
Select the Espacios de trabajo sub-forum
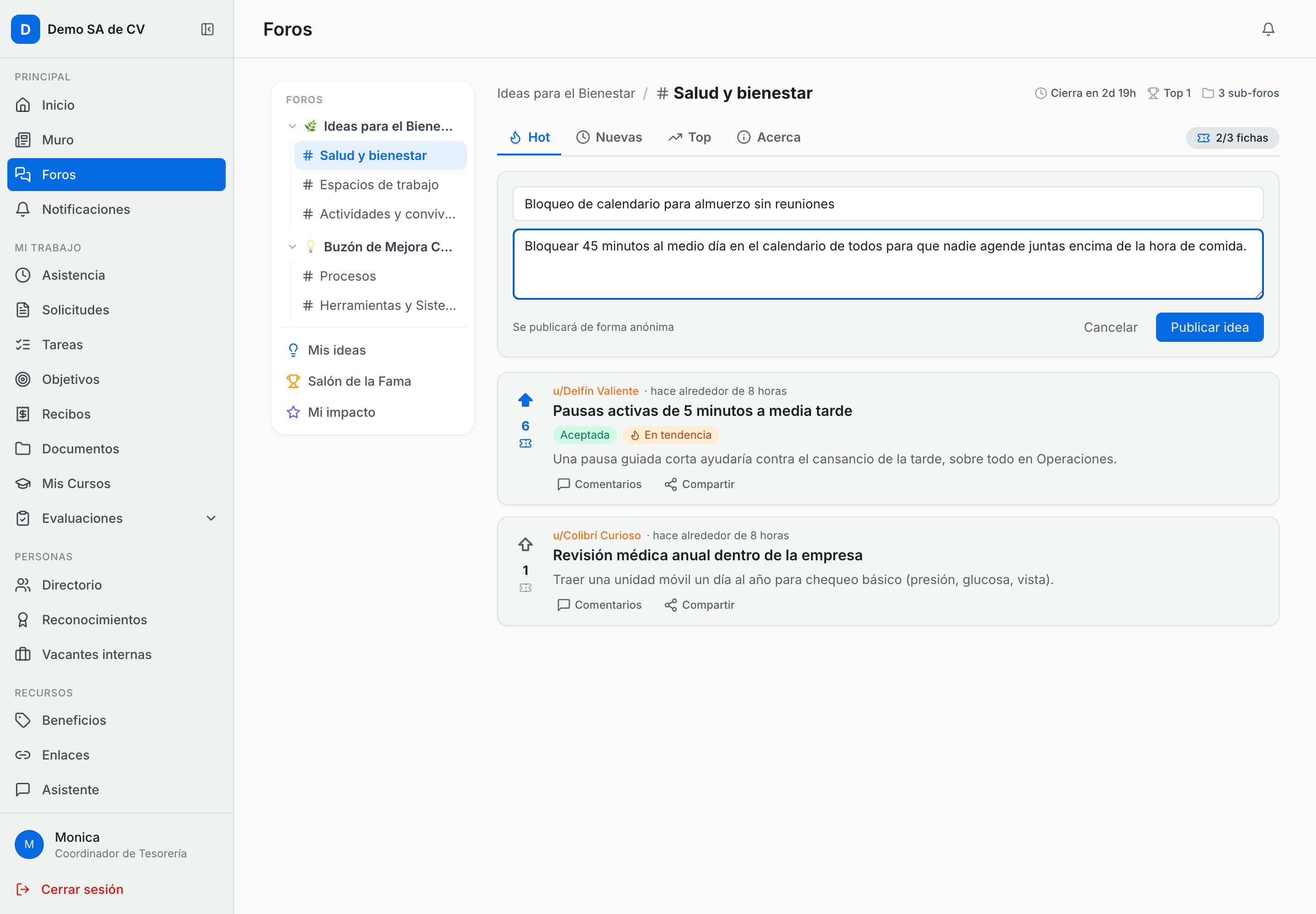pyautogui.click(x=380, y=185)
